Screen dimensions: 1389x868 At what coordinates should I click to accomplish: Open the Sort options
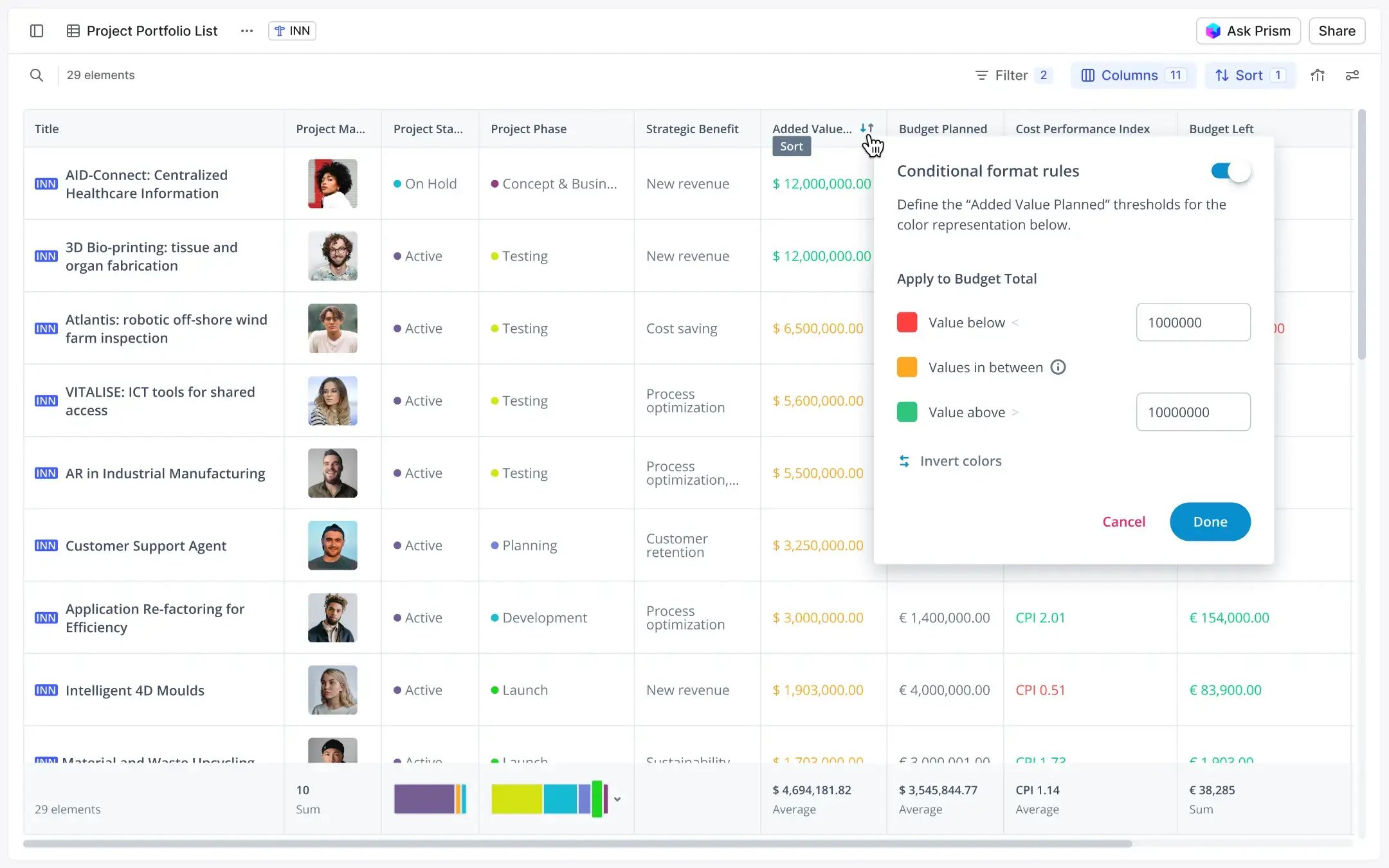1248,75
